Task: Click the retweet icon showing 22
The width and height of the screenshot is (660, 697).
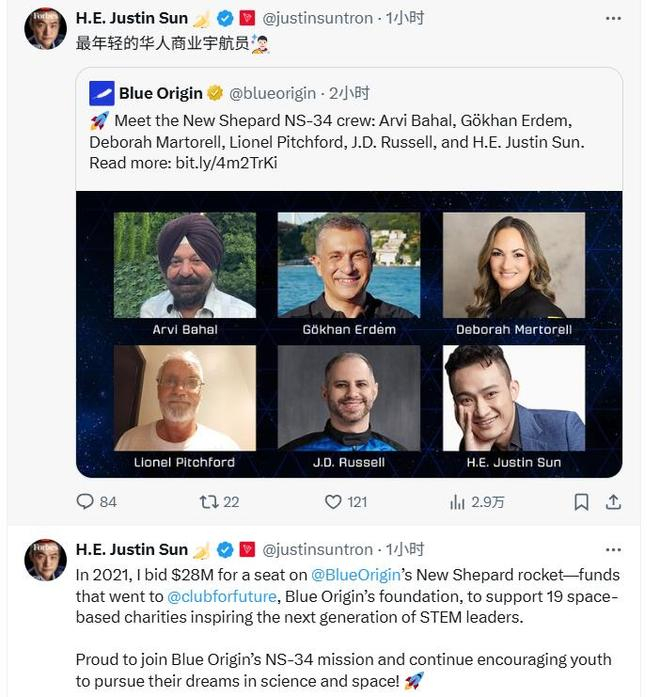Action: point(209,502)
